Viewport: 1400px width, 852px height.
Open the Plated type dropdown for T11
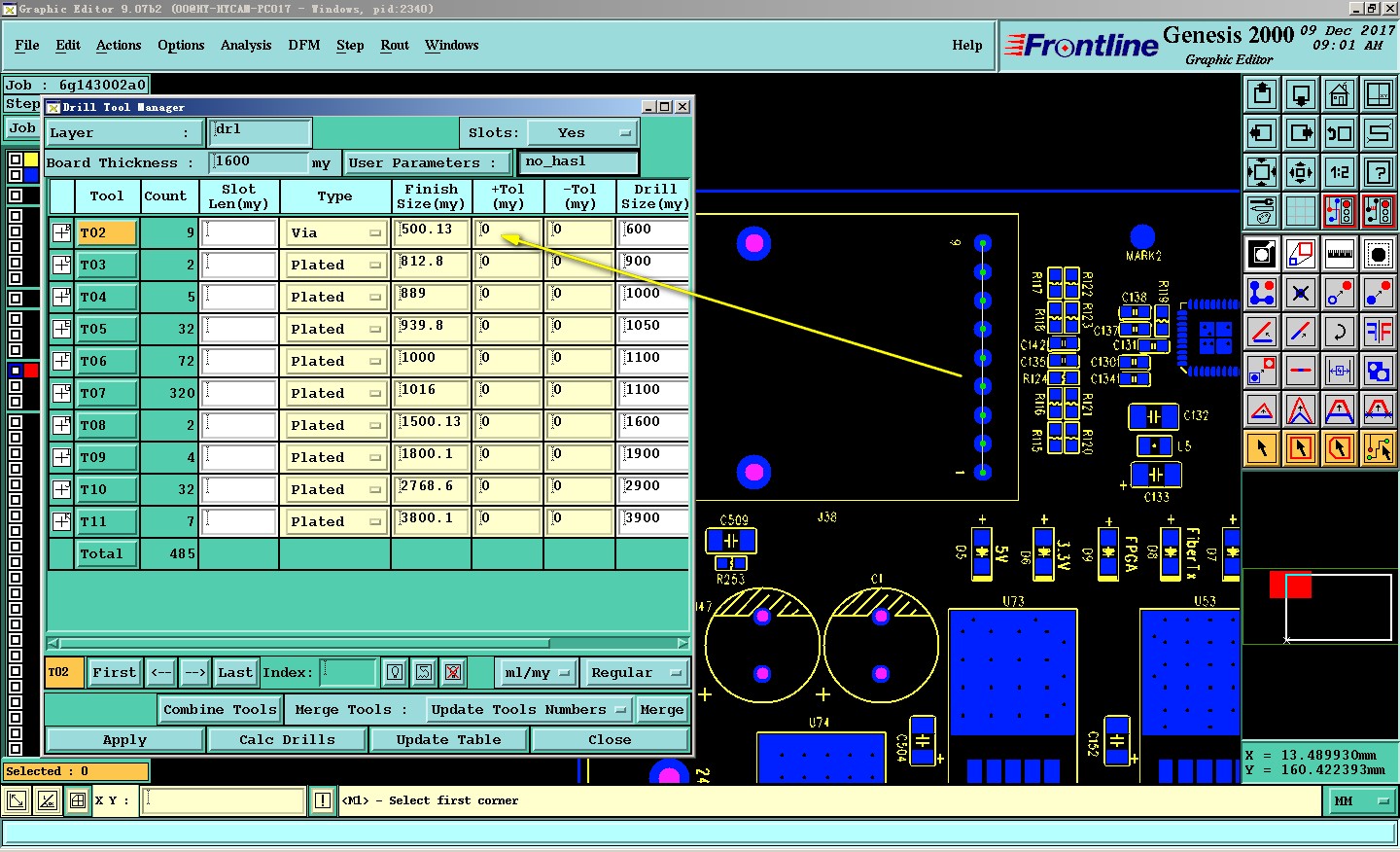click(335, 521)
